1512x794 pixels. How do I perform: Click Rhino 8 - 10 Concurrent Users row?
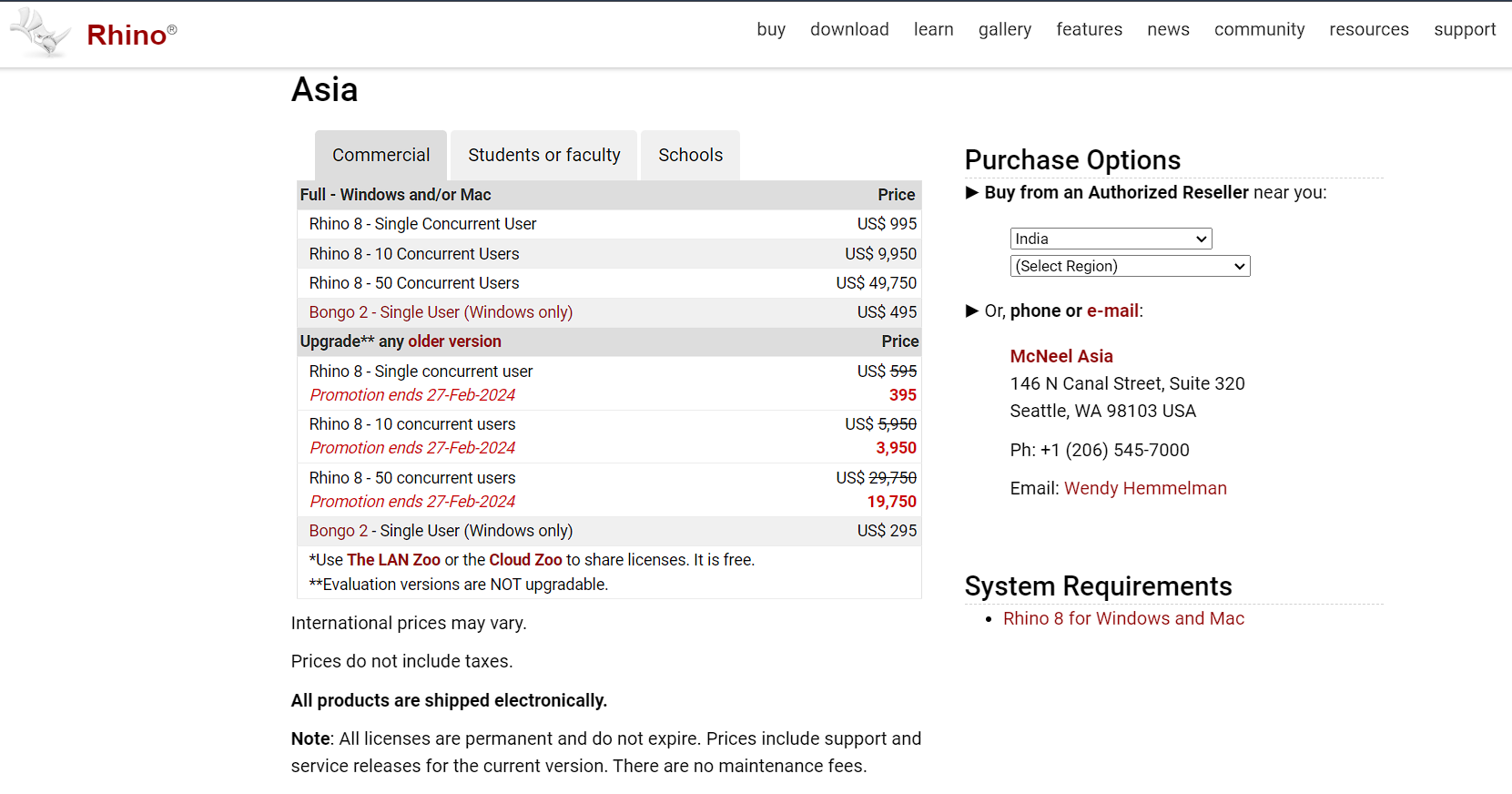(609, 254)
